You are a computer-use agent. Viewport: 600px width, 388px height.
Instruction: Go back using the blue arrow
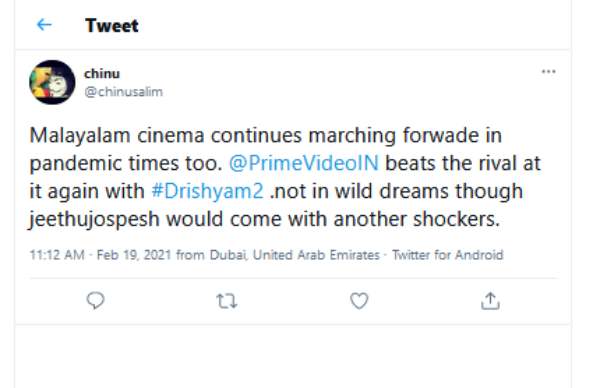coord(44,25)
